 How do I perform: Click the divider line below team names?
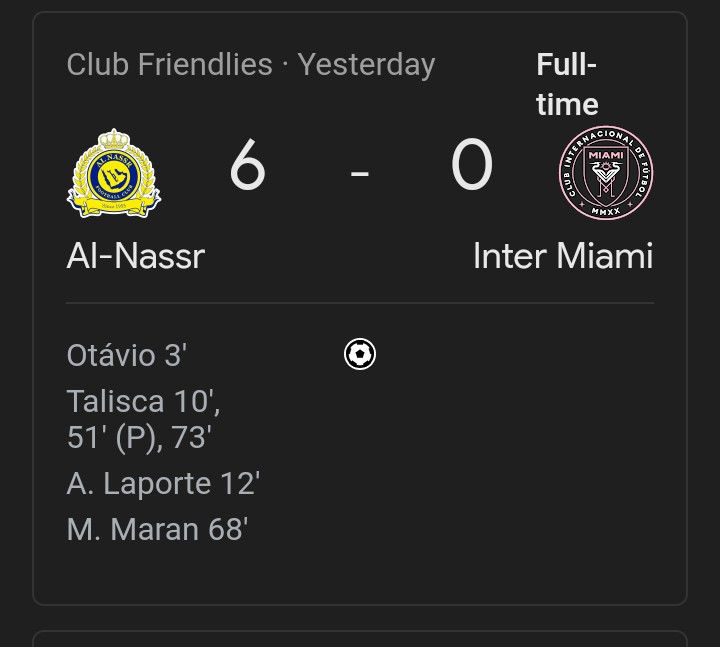[360, 302]
